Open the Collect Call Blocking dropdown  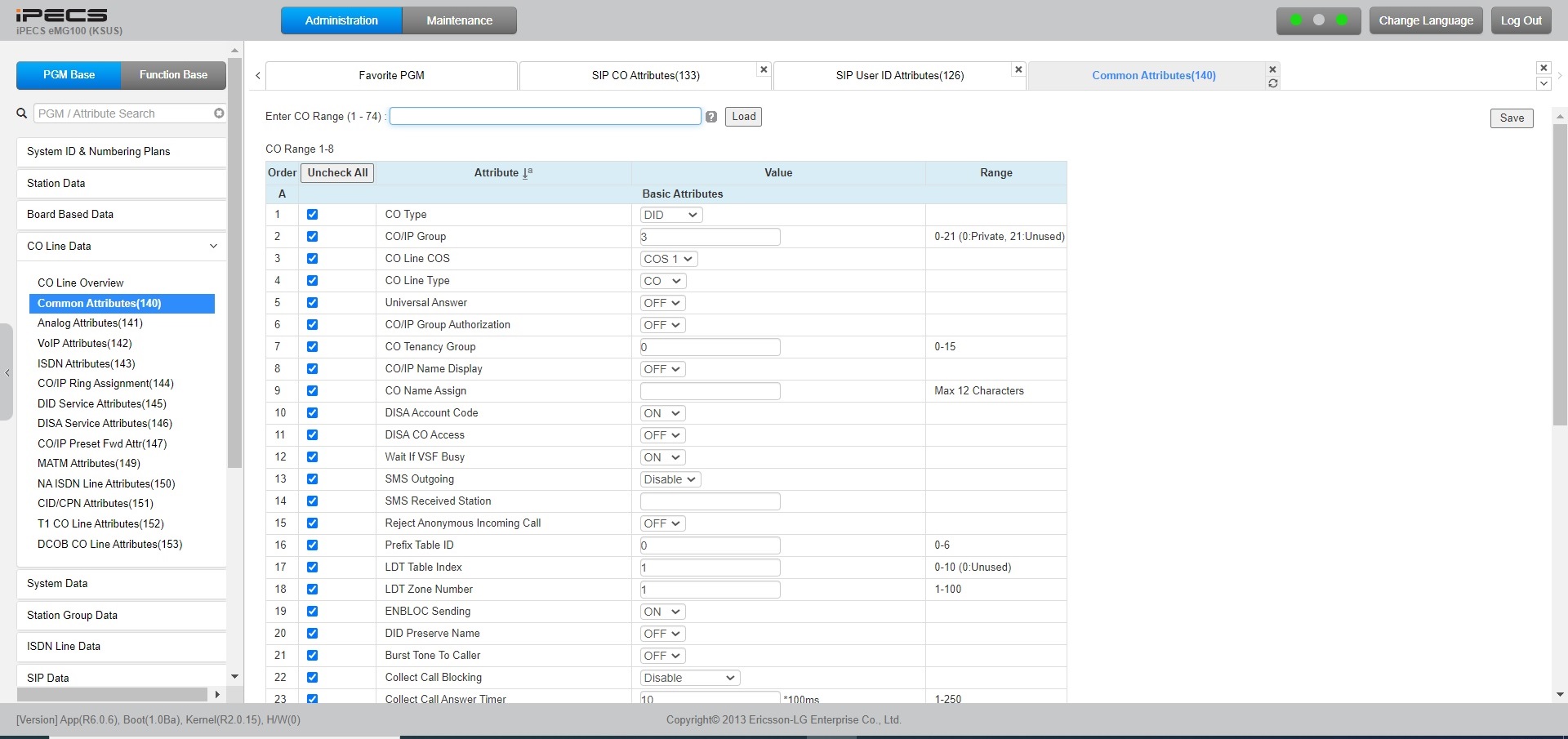coord(689,678)
